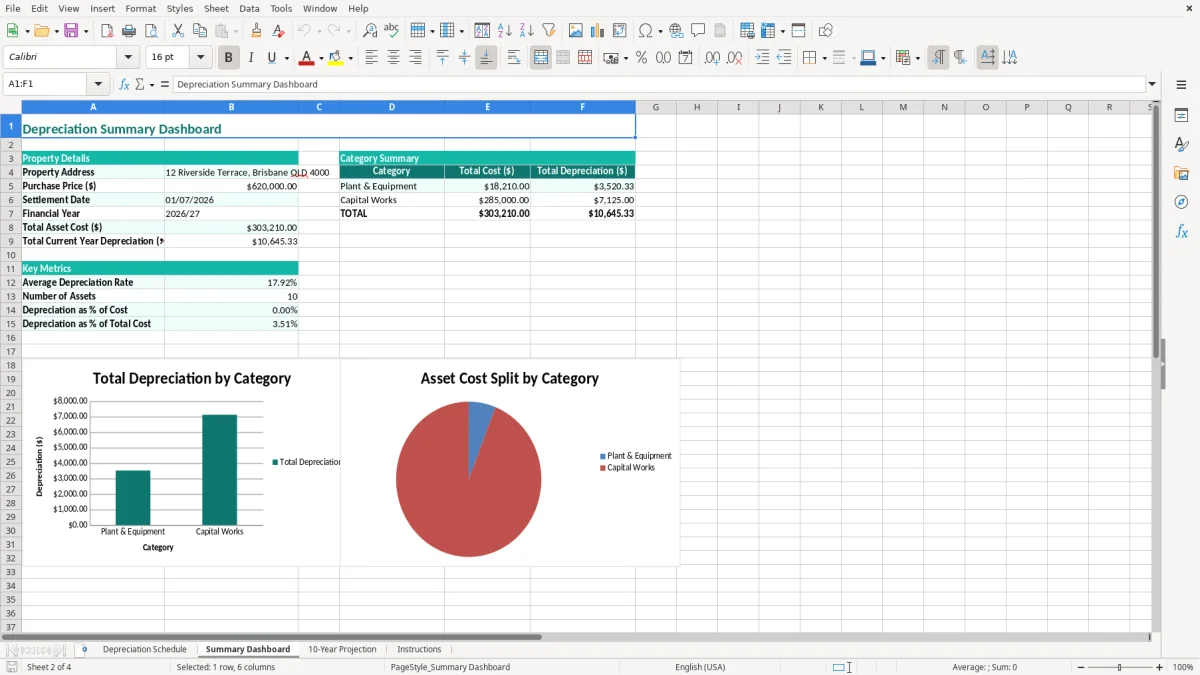The width and height of the screenshot is (1200, 675).
Task: Print the spreadsheet
Action: pyautogui.click(x=129, y=31)
